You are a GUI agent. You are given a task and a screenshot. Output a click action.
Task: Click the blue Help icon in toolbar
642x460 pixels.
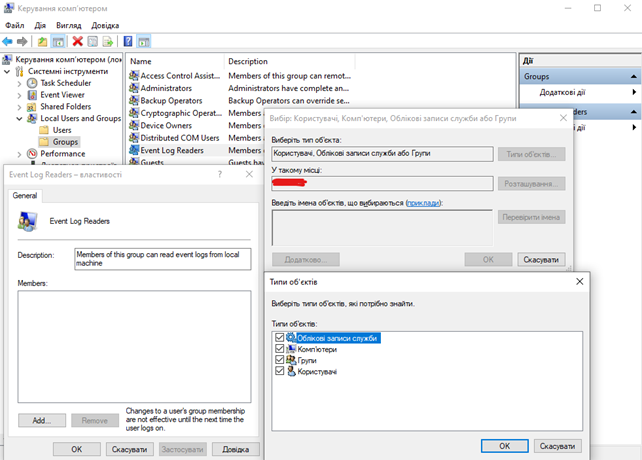coord(128,42)
